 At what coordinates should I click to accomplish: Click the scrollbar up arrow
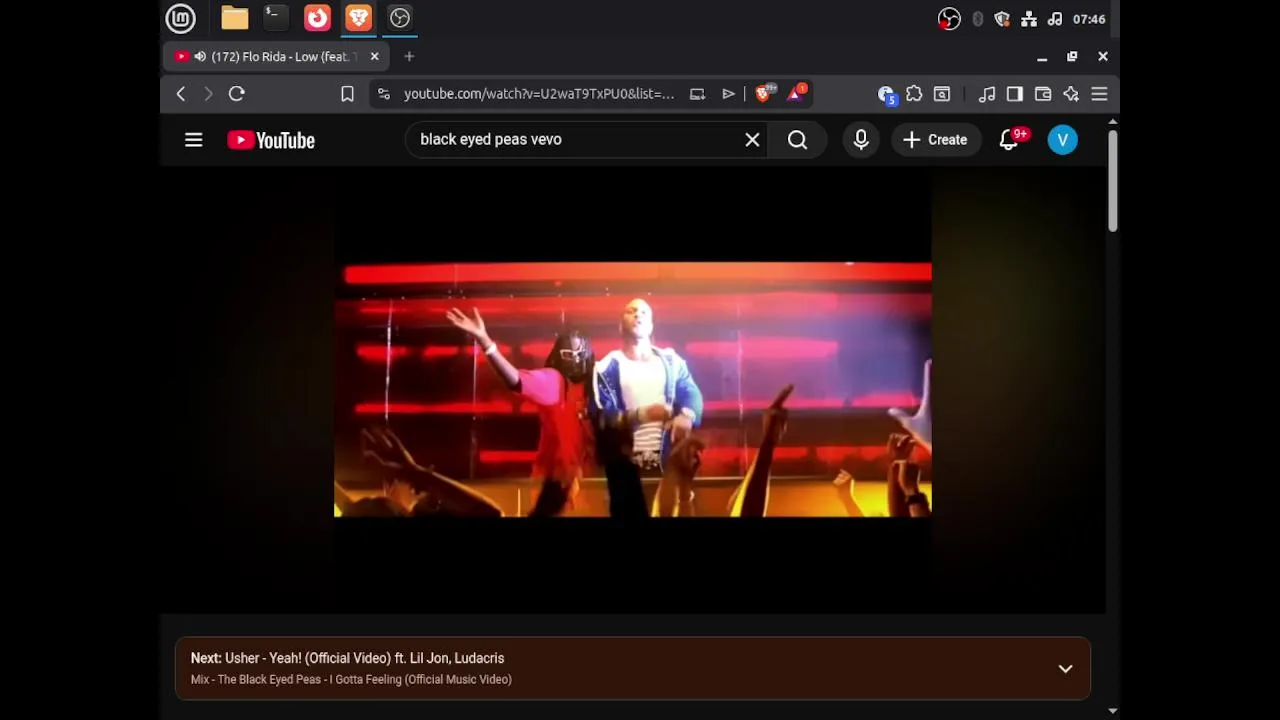click(x=1112, y=122)
